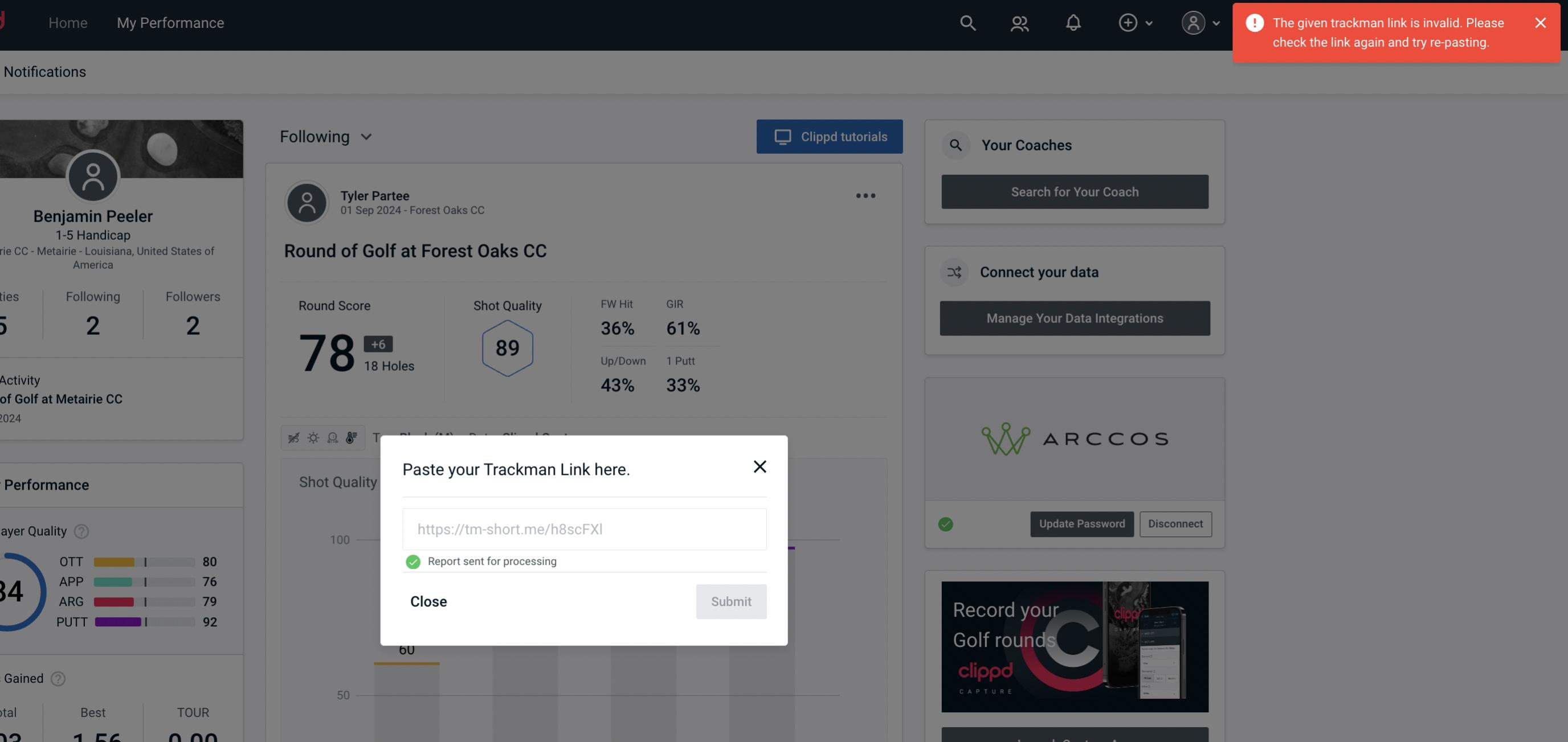Click the Clippd tutorials button

(x=830, y=136)
